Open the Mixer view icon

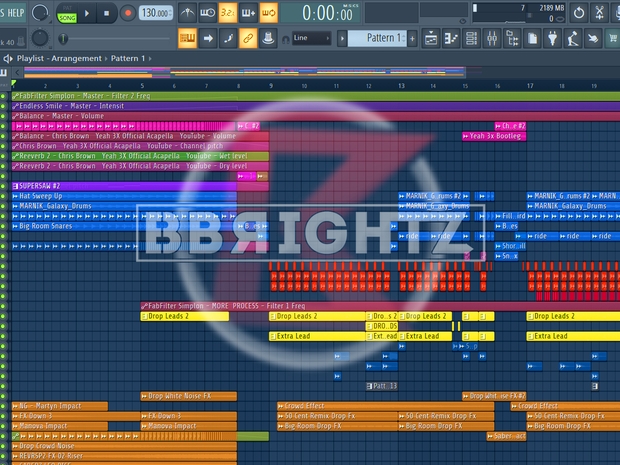pyautogui.click(x=492, y=38)
